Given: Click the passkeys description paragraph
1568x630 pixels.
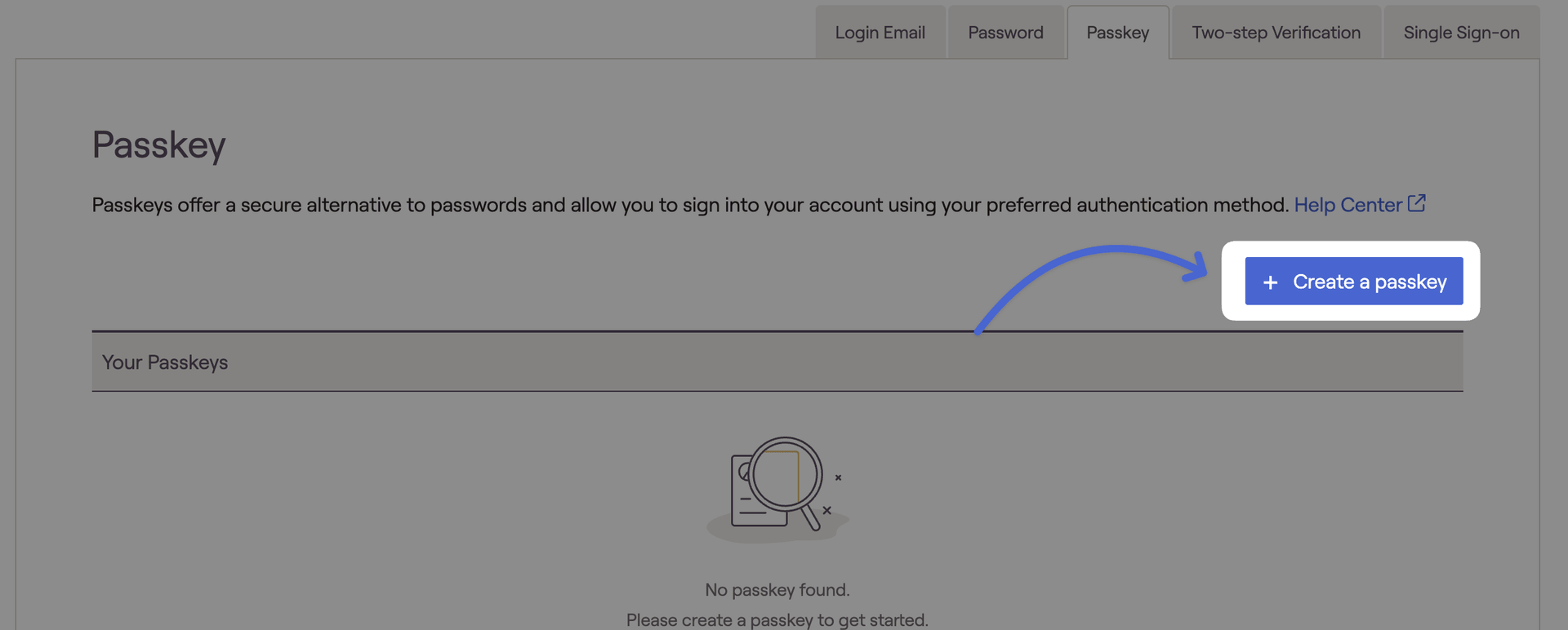Looking at the screenshot, I should [689, 205].
